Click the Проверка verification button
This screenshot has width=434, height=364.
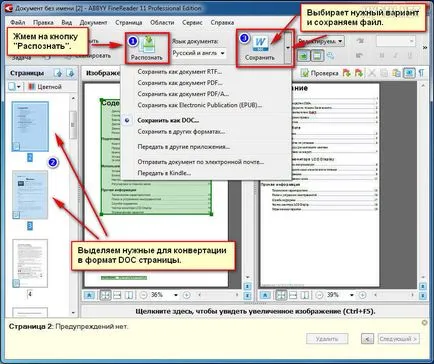click(319, 73)
